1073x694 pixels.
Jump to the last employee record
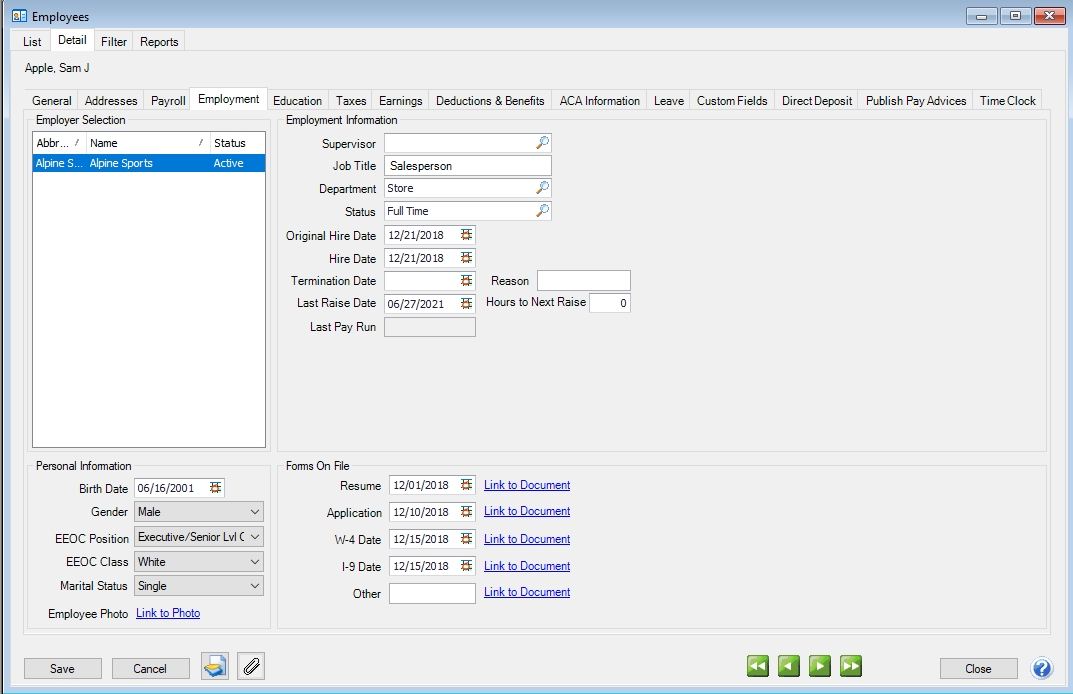coord(851,667)
